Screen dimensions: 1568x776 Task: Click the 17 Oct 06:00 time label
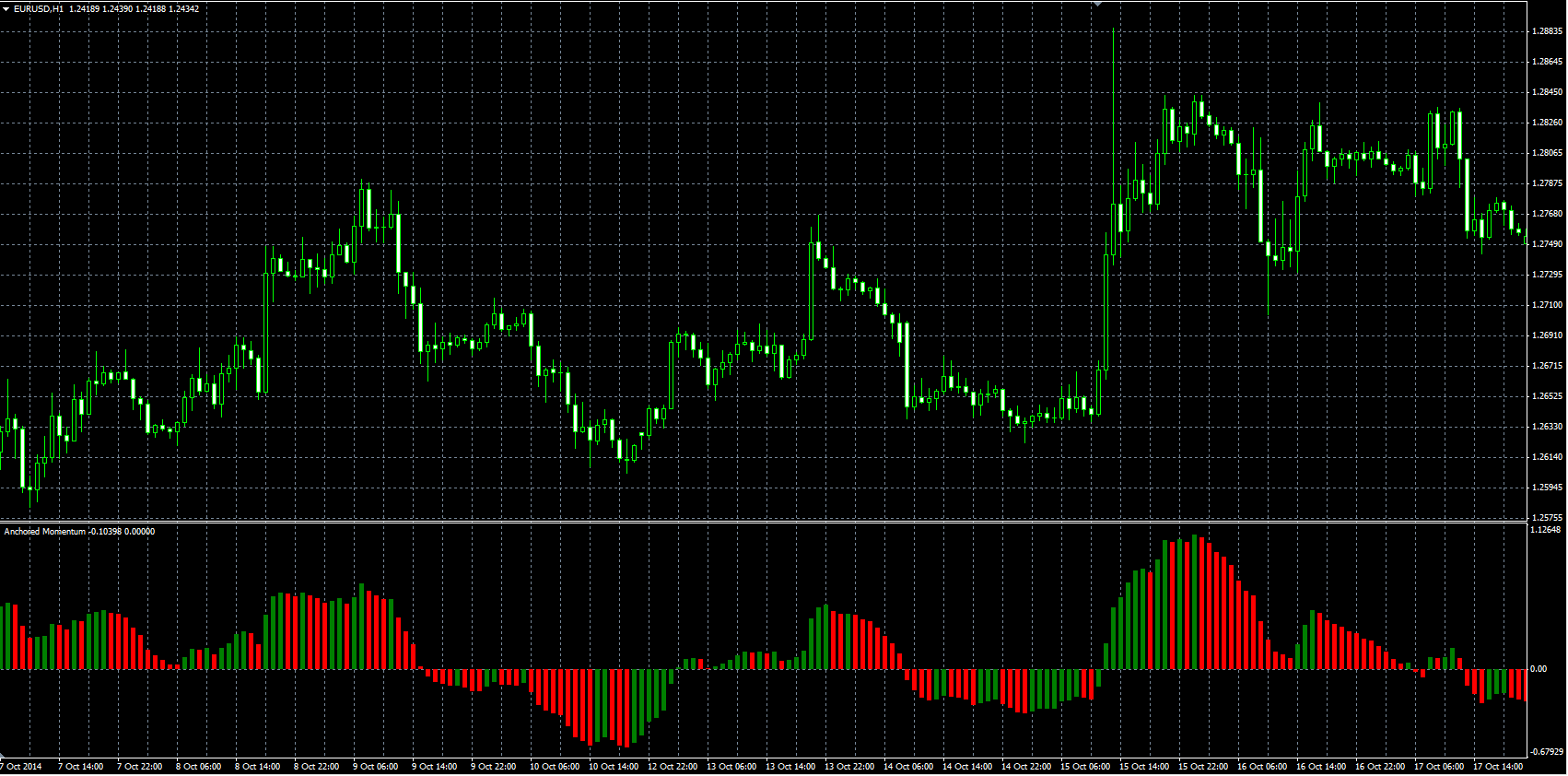click(x=1439, y=767)
